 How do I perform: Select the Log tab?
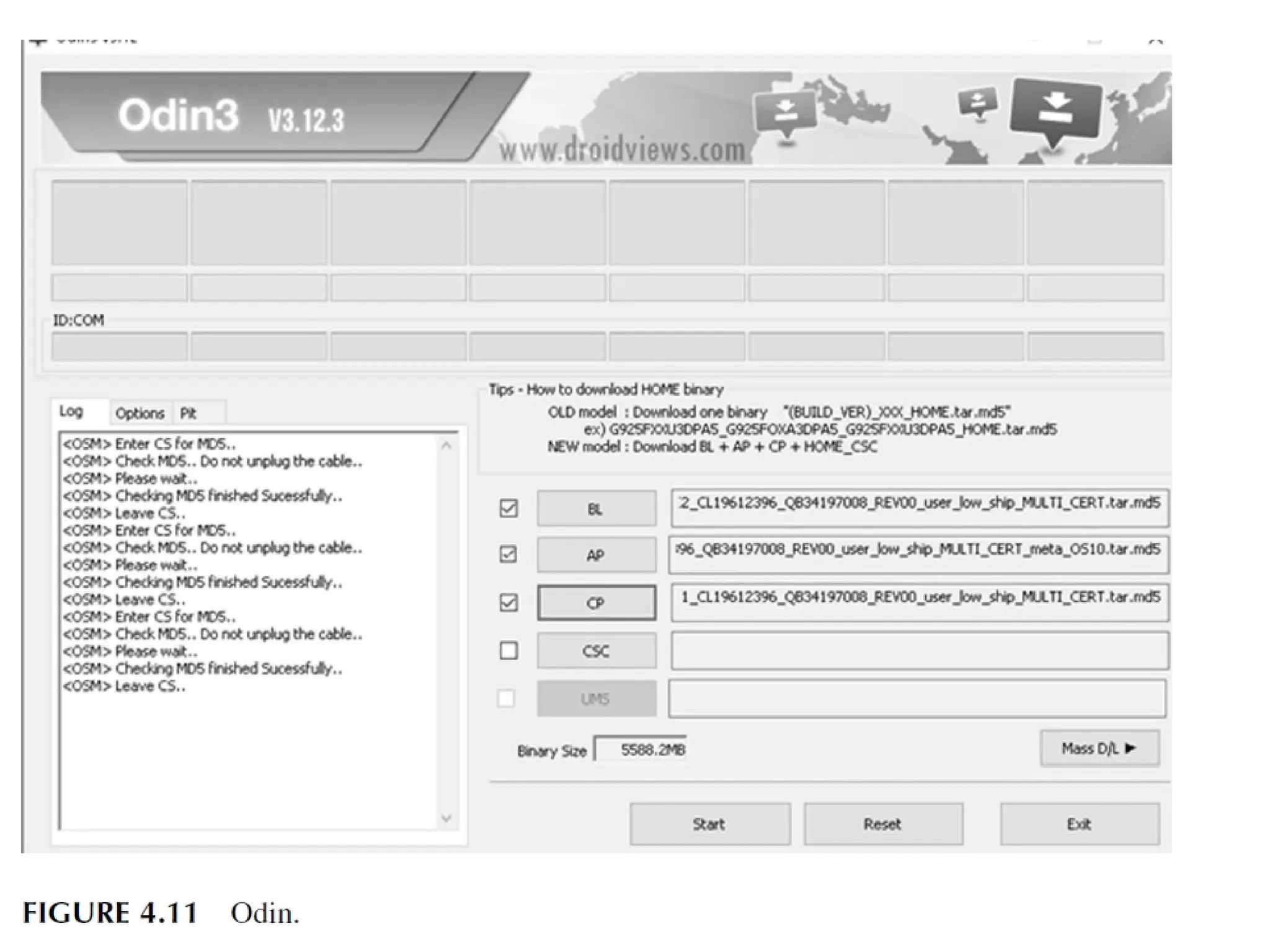71,412
